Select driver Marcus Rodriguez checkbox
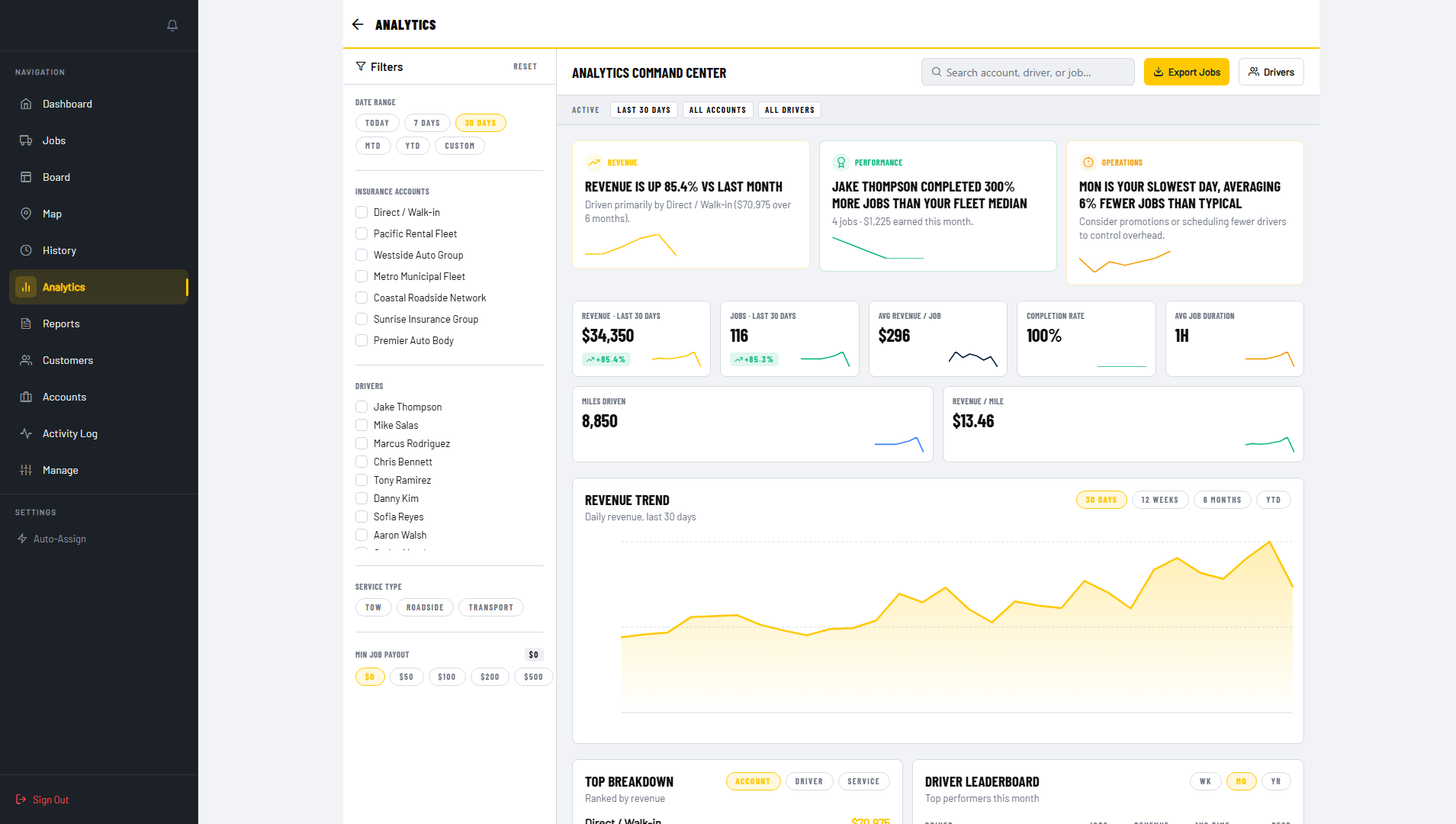 [x=362, y=443]
